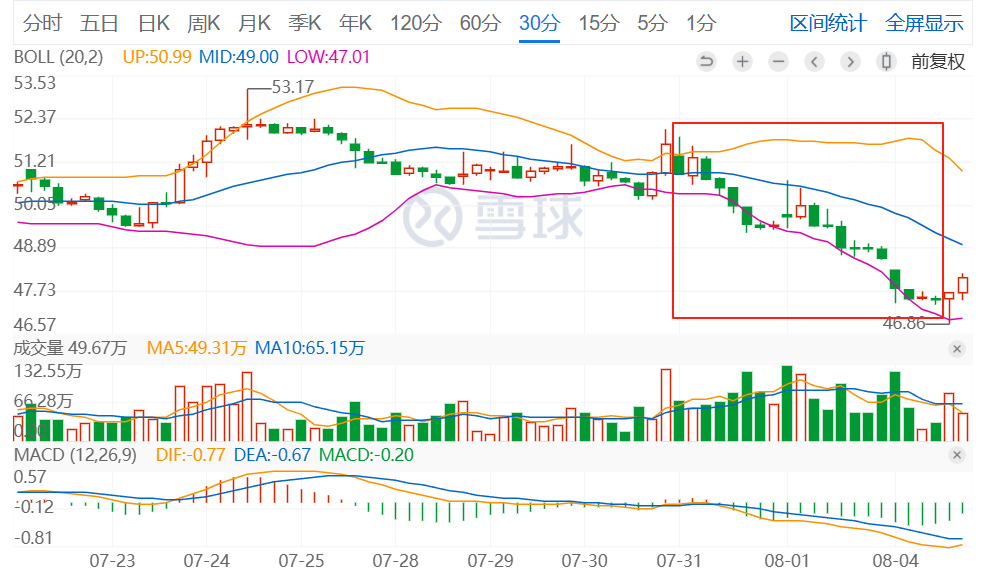Screen dimensions: 1003x581
Task: Click the 07-30 date axis label
Action: click(585, 561)
